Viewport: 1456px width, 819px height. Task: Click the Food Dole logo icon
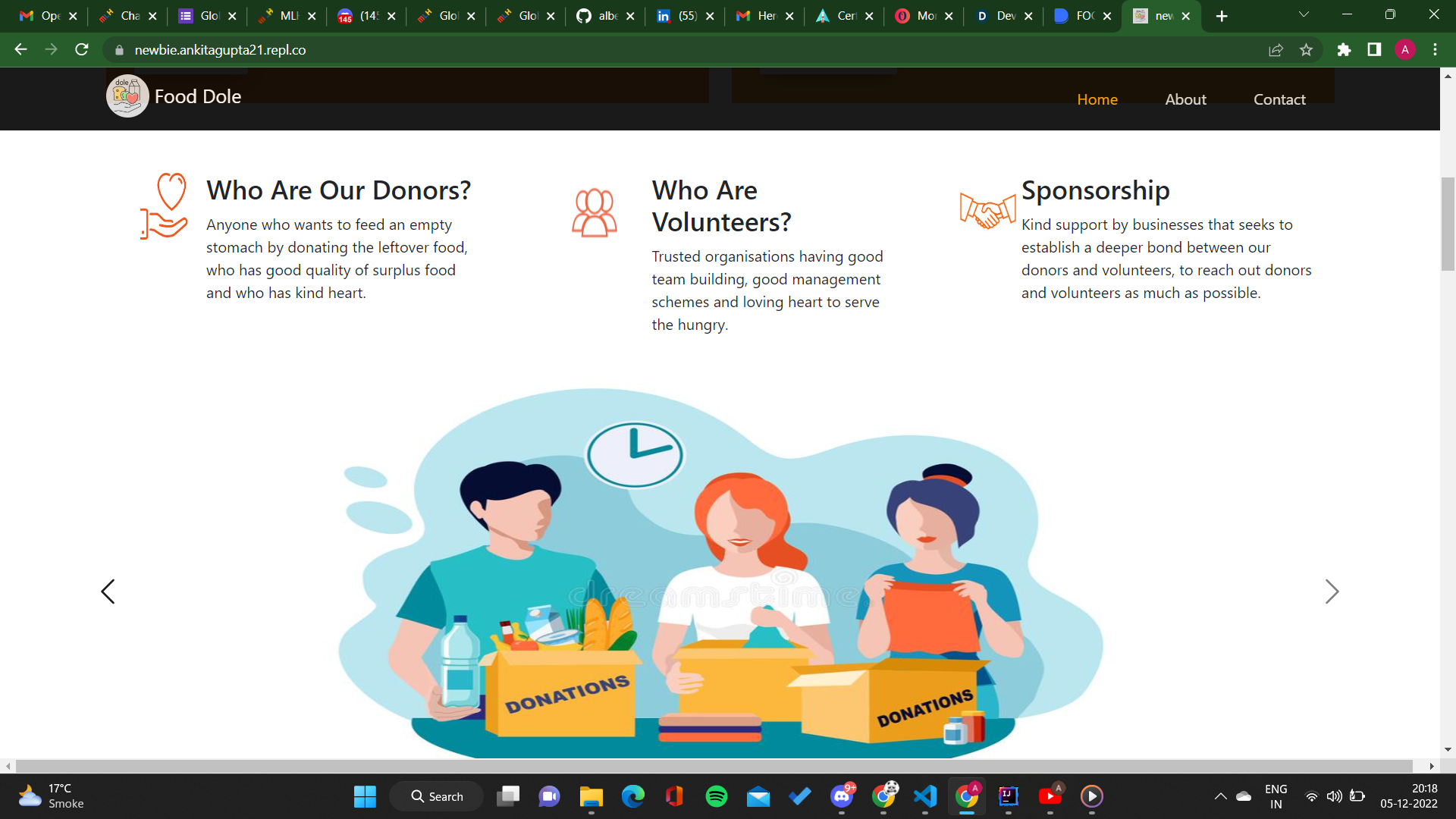[x=127, y=96]
